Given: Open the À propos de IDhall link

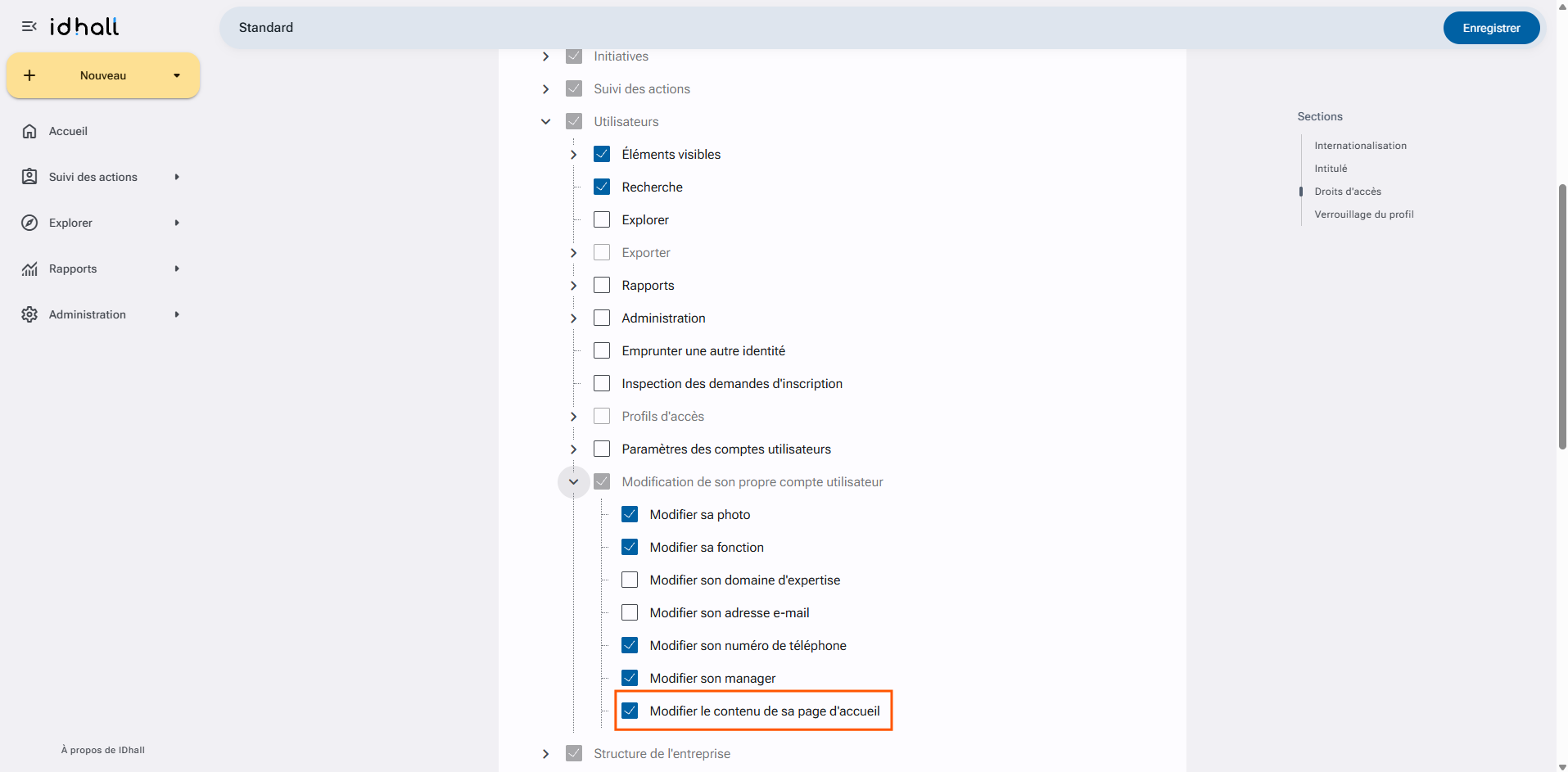Looking at the screenshot, I should (x=103, y=750).
